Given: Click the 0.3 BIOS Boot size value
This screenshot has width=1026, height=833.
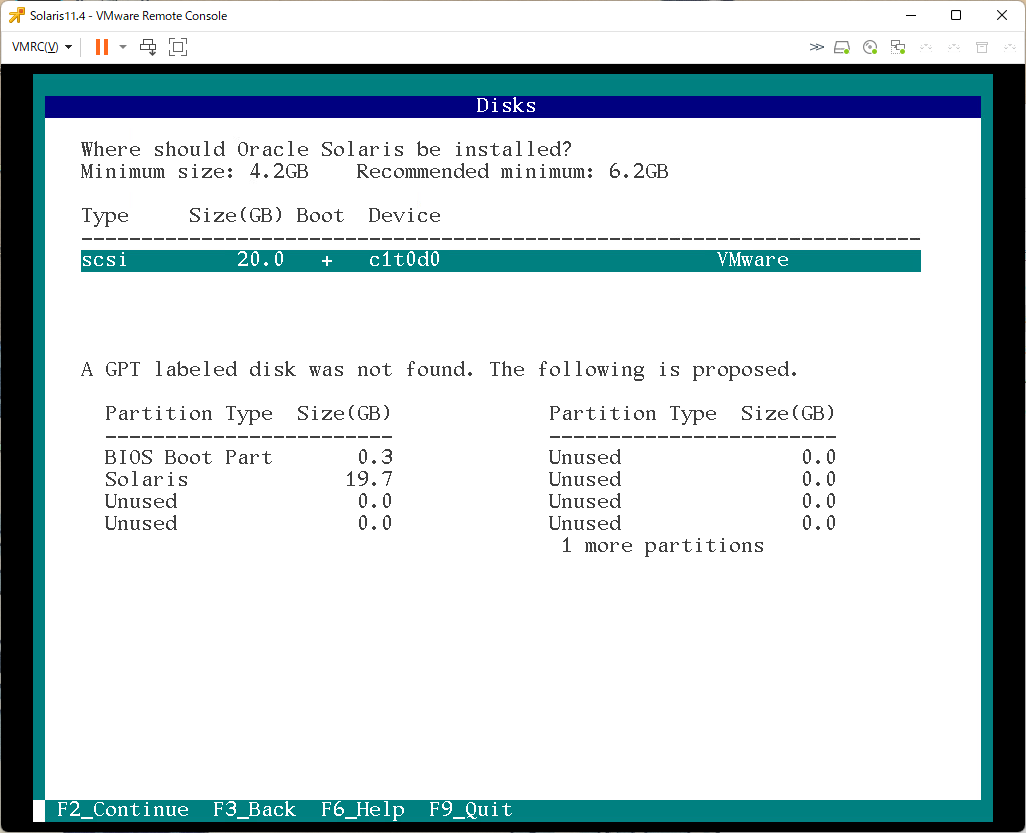Looking at the screenshot, I should 375,457.
